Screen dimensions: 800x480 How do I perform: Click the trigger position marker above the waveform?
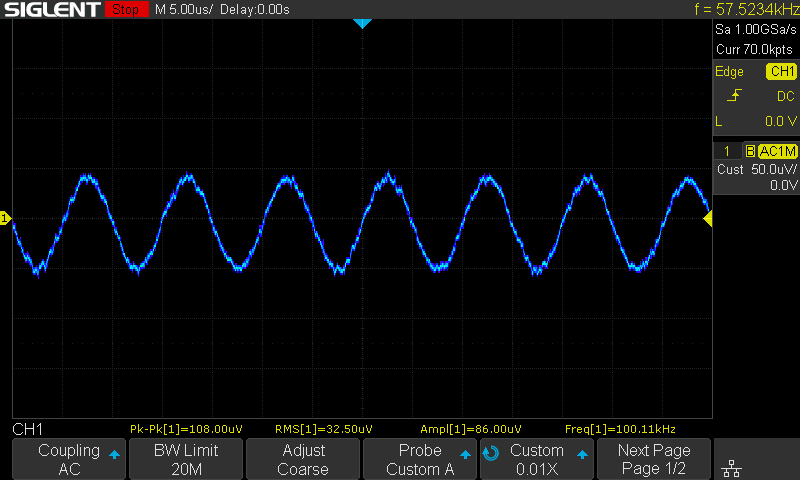tap(362, 23)
